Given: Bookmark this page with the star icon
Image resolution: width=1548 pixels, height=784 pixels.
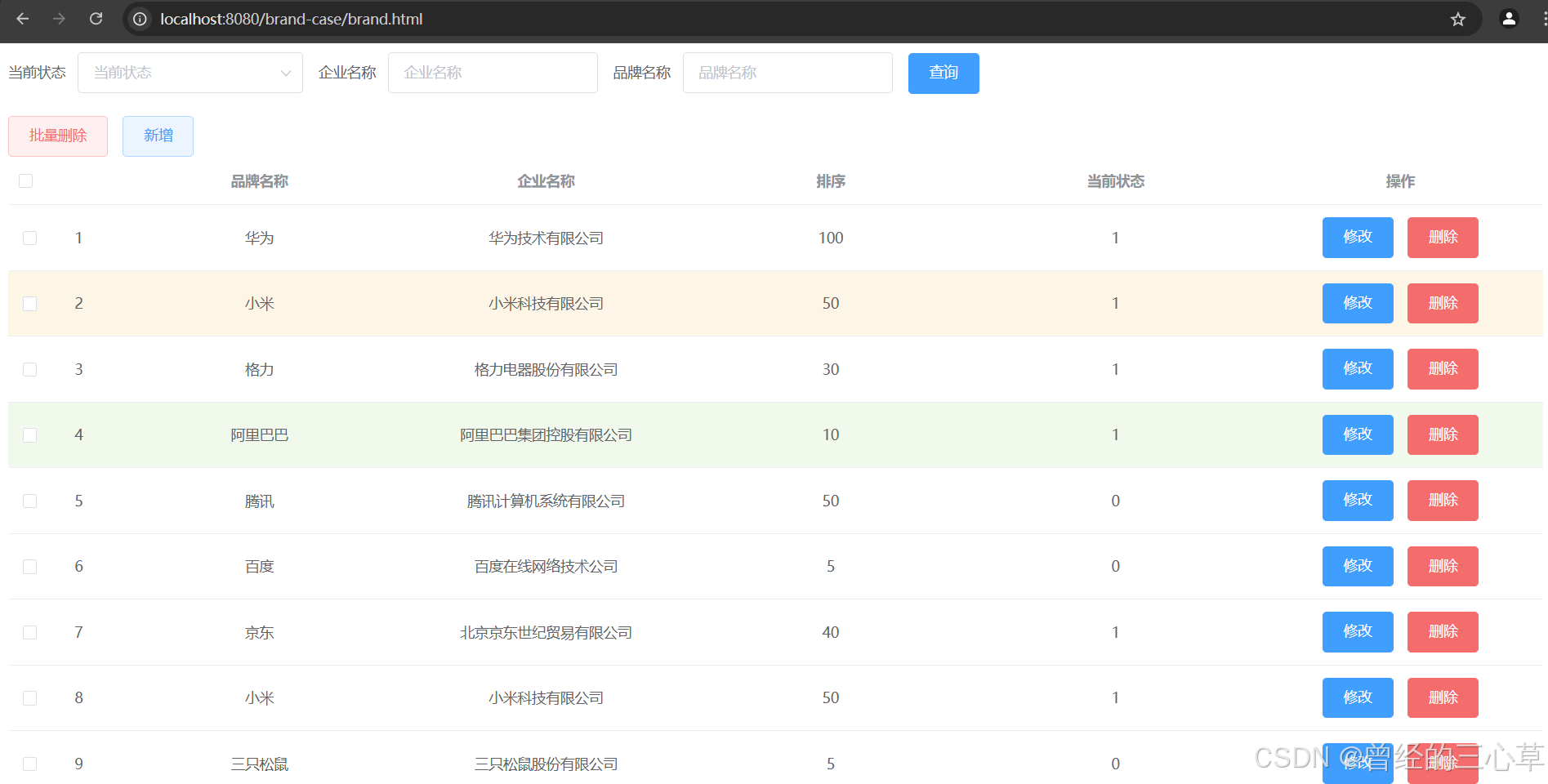Looking at the screenshot, I should click(x=1458, y=19).
